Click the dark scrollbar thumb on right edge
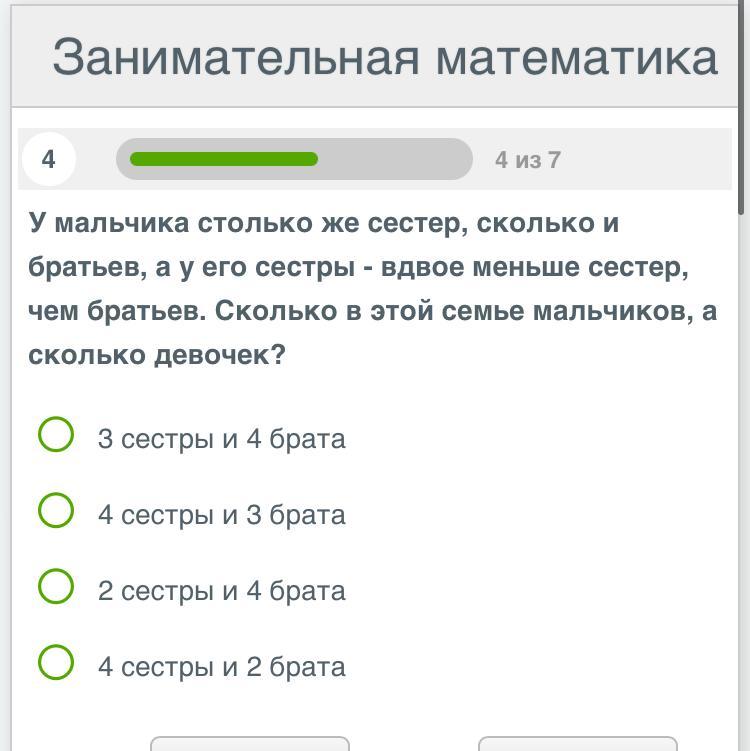750x751 pixels. (741, 107)
